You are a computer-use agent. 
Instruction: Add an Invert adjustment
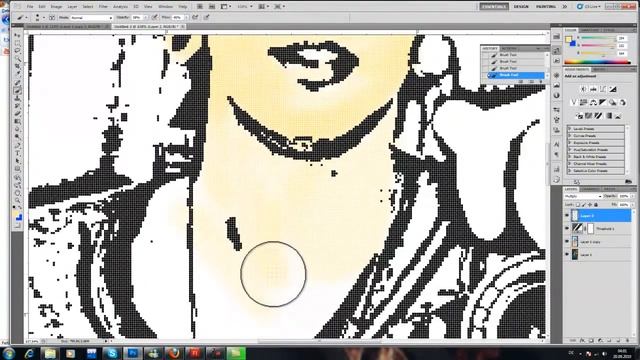pyautogui.click(x=579, y=116)
